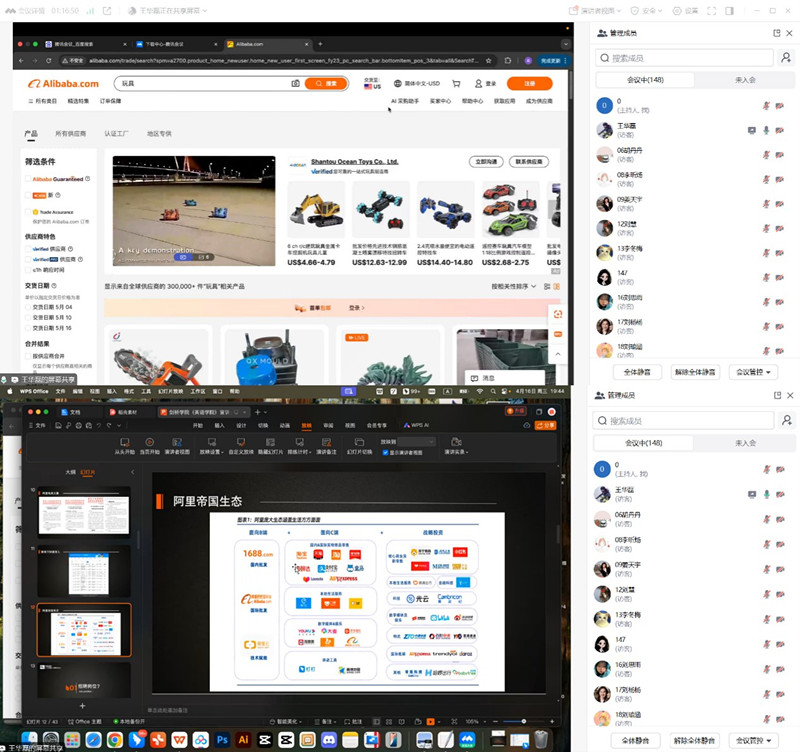
Task: Click the Alibaba camera image search icon
Action: click(x=295, y=84)
